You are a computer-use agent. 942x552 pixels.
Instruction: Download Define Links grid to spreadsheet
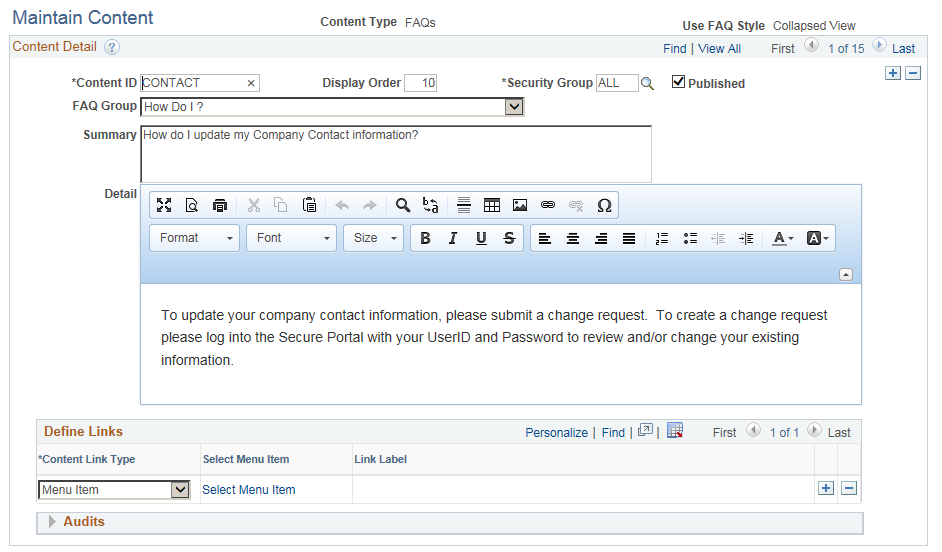tap(675, 430)
